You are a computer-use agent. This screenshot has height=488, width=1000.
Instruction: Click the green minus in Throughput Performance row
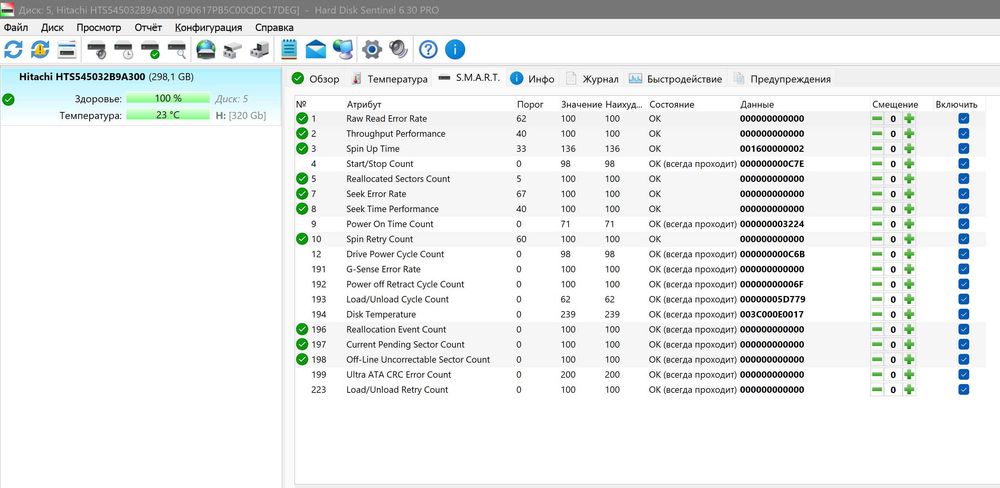(878, 134)
